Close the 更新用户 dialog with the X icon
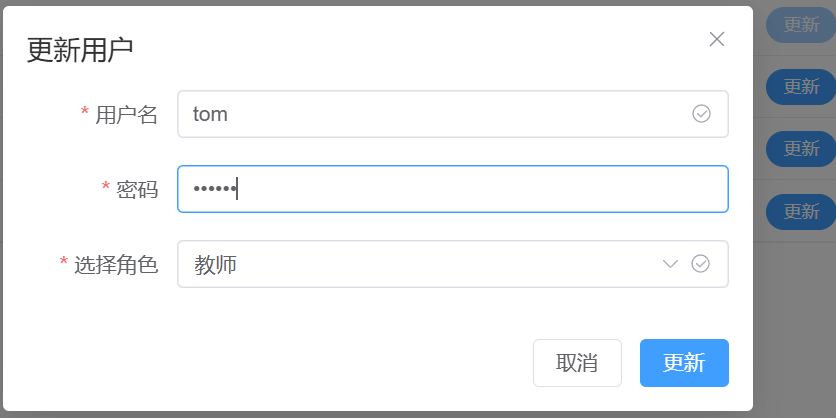Viewport: 836px width, 418px height. point(716,39)
